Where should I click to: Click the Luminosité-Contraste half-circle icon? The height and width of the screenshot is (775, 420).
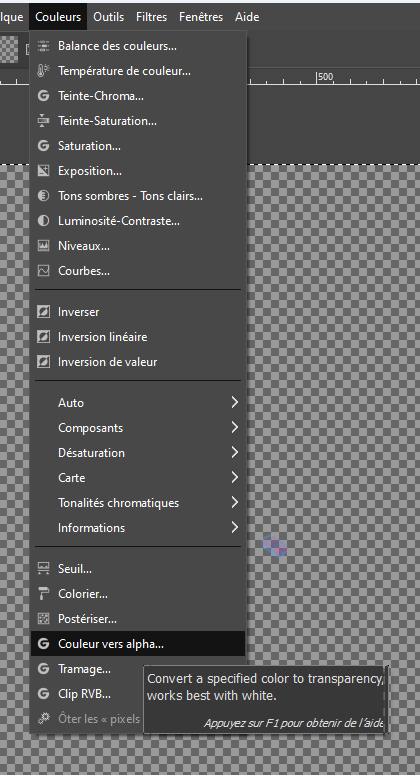pyautogui.click(x=43, y=221)
